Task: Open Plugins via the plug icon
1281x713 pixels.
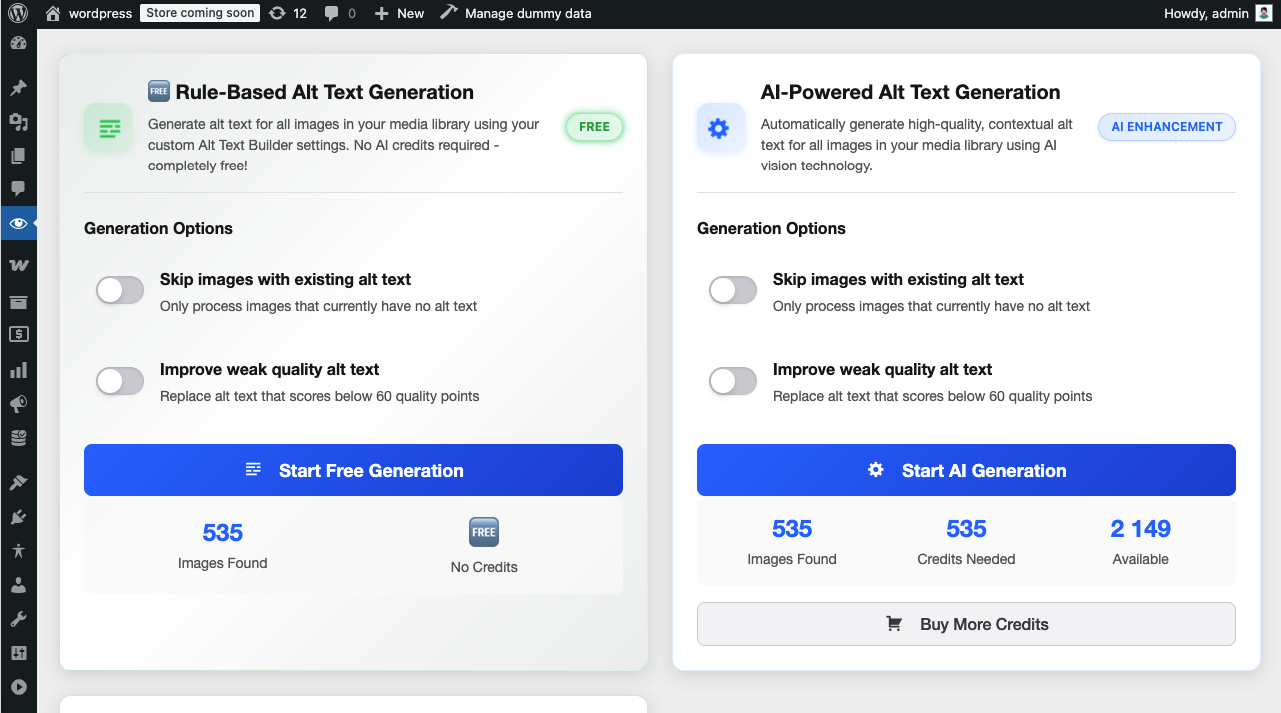Action: [18, 517]
